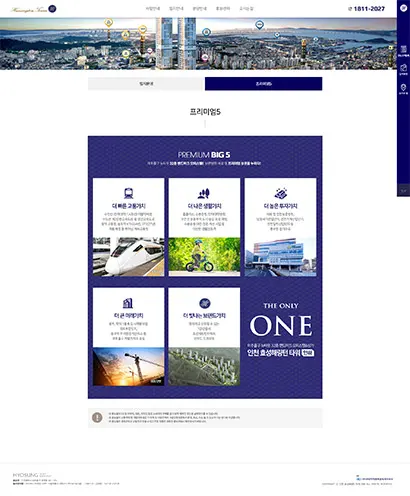Open the first top navigation menu item
The image size is (410, 496).
[153, 9]
